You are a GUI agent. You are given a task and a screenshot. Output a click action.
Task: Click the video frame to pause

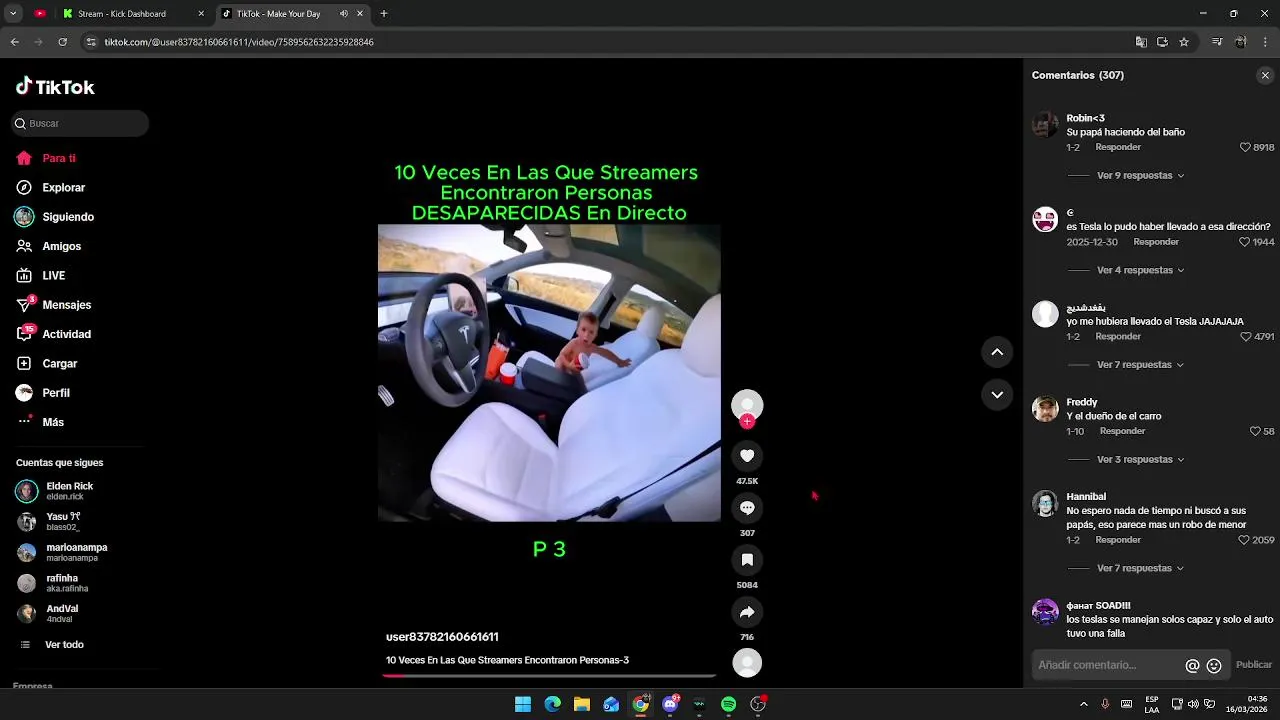(549, 372)
